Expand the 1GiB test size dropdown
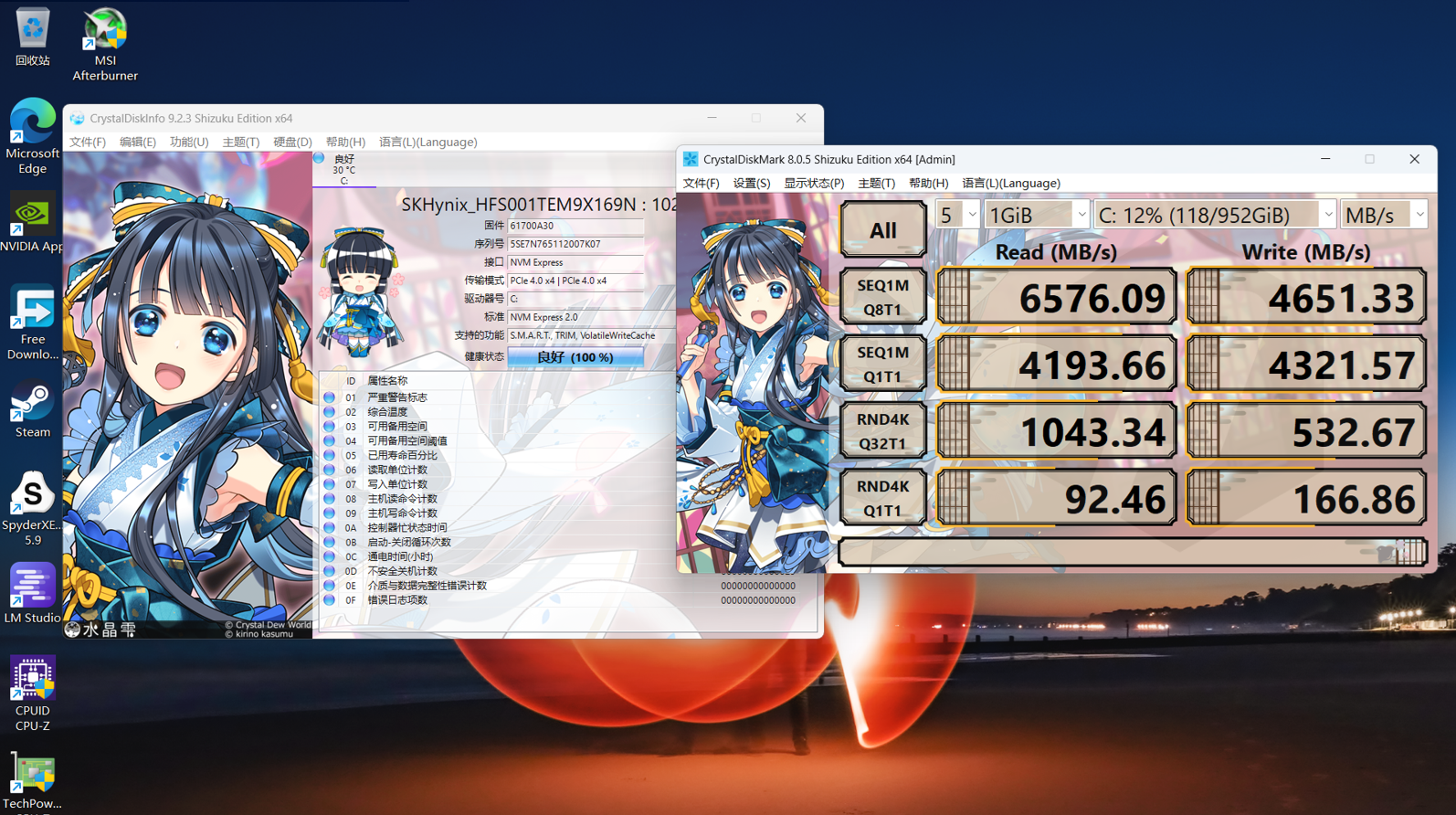The height and width of the screenshot is (815, 1456). tap(1037, 215)
